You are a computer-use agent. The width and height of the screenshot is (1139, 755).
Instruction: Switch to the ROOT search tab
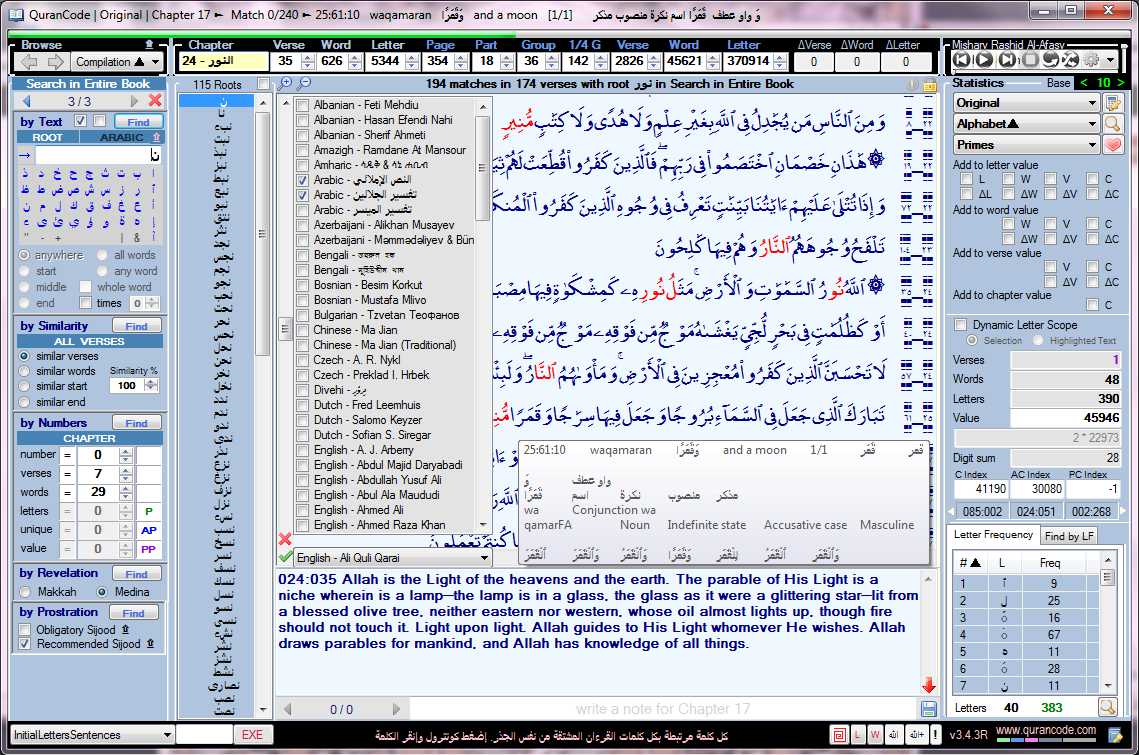tap(47, 137)
